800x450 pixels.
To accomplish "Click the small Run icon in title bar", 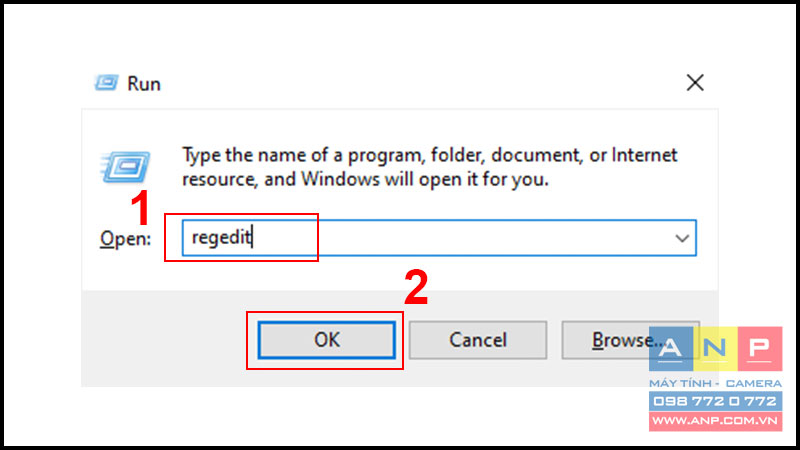I will [x=106, y=83].
